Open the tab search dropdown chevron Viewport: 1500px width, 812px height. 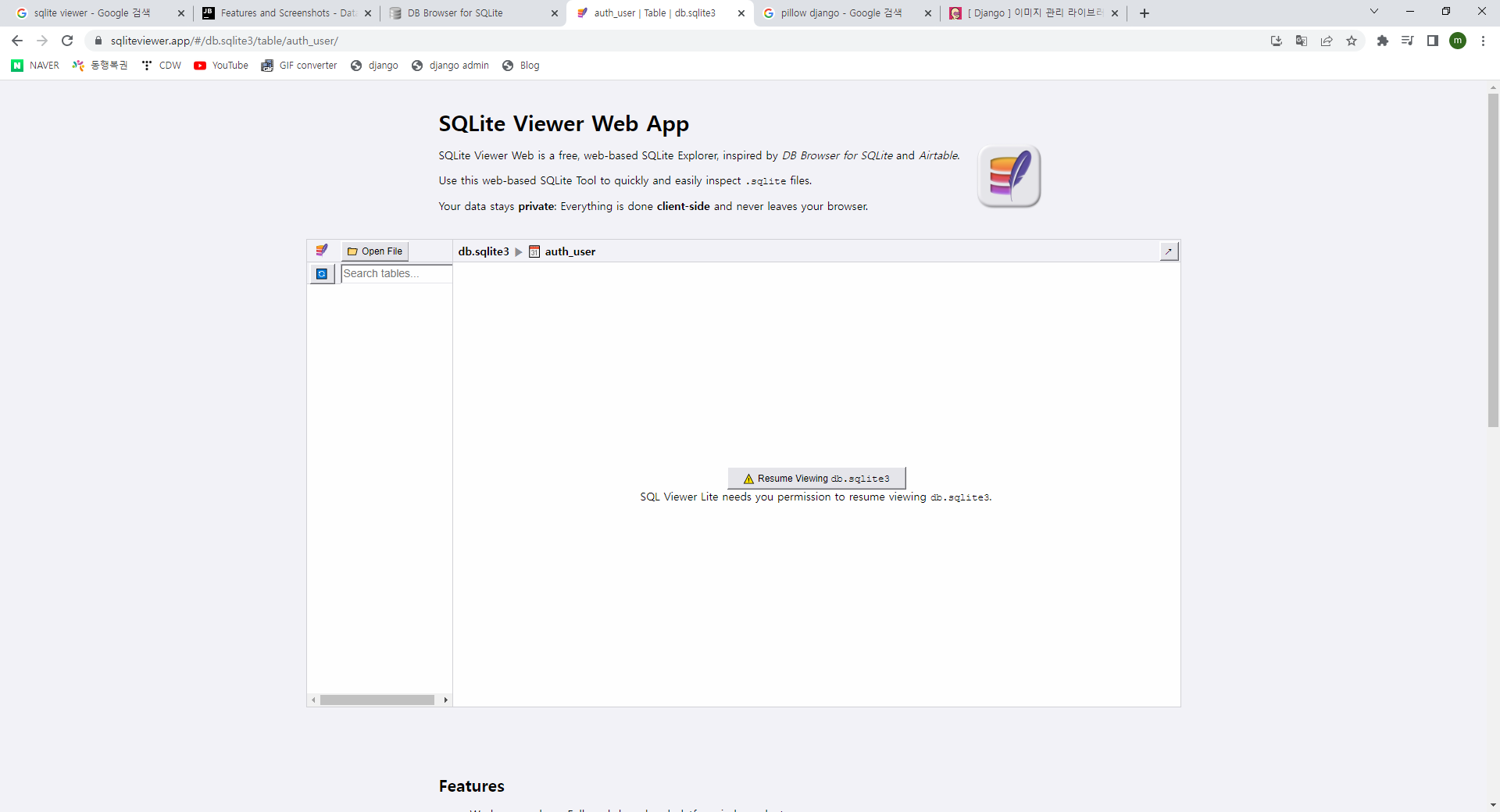pyautogui.click(x=1374, y=12)
